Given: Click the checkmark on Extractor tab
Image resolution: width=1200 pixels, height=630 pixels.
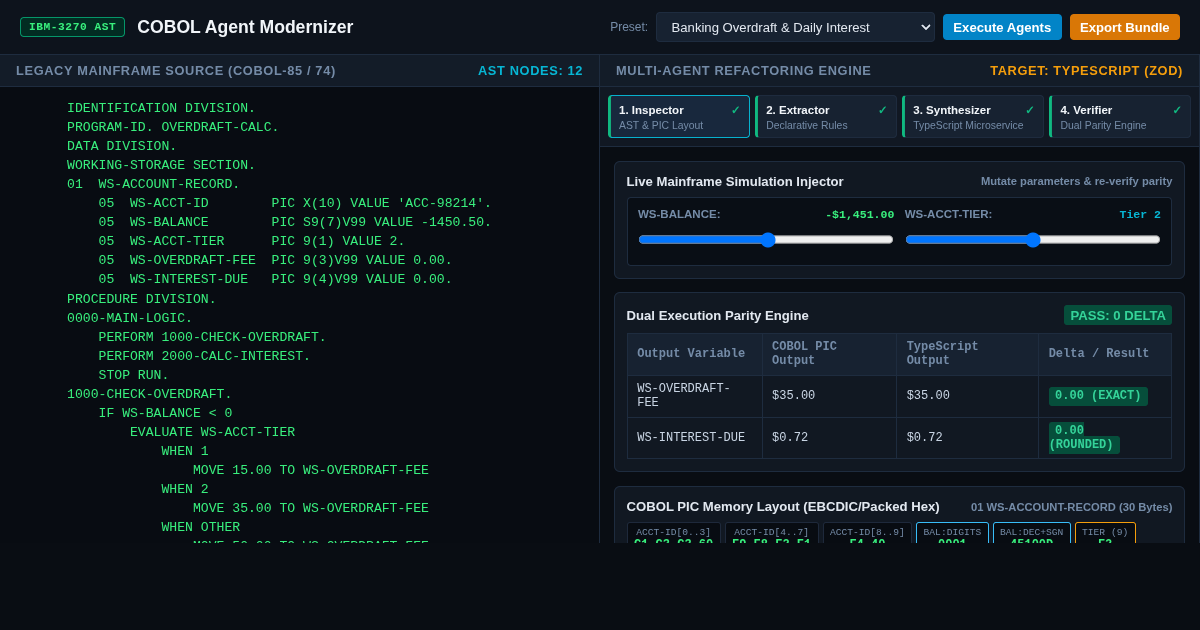Looking at the screenshot, I should (883, 110).
